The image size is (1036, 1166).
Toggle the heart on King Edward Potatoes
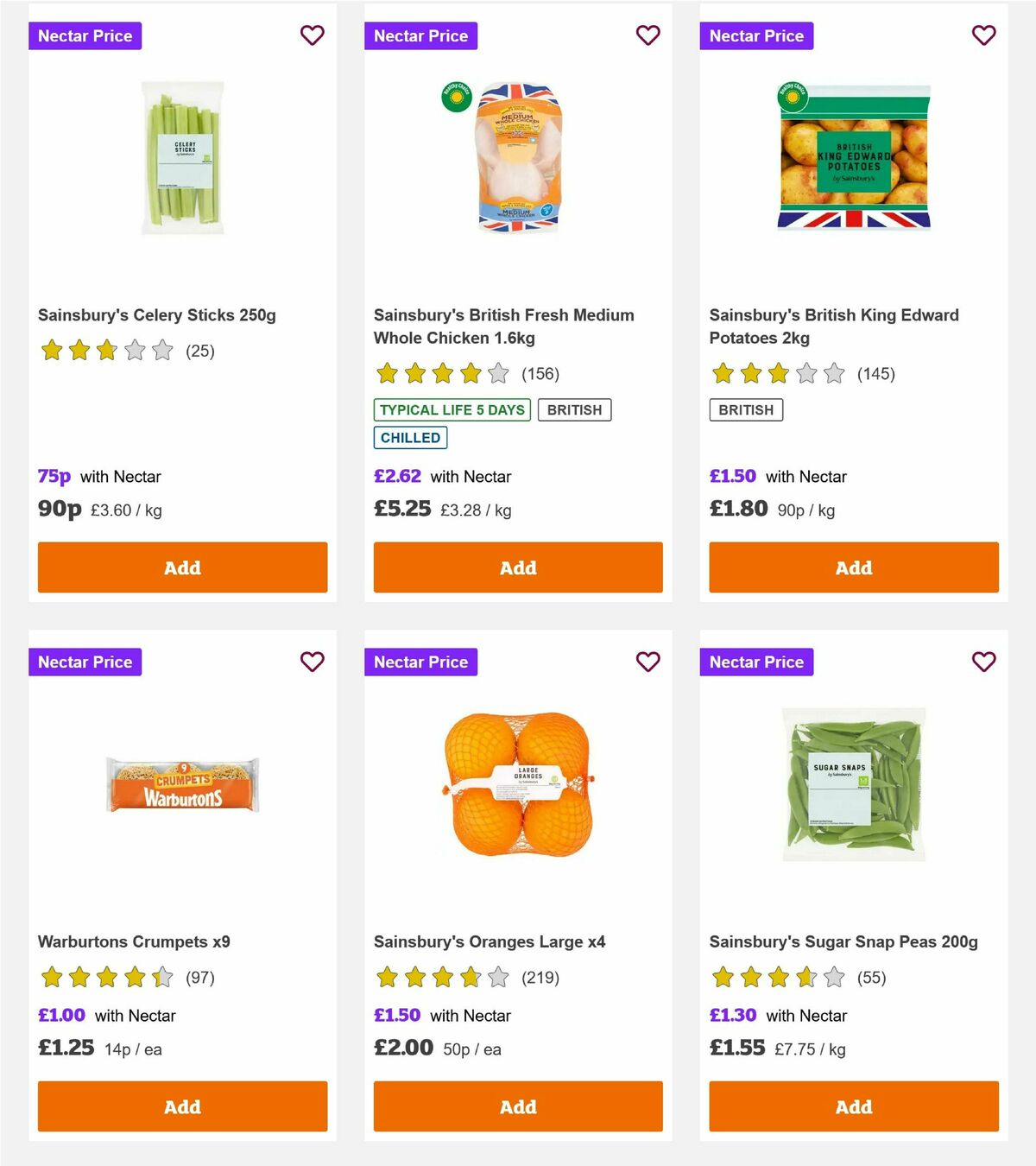[983, 35]
